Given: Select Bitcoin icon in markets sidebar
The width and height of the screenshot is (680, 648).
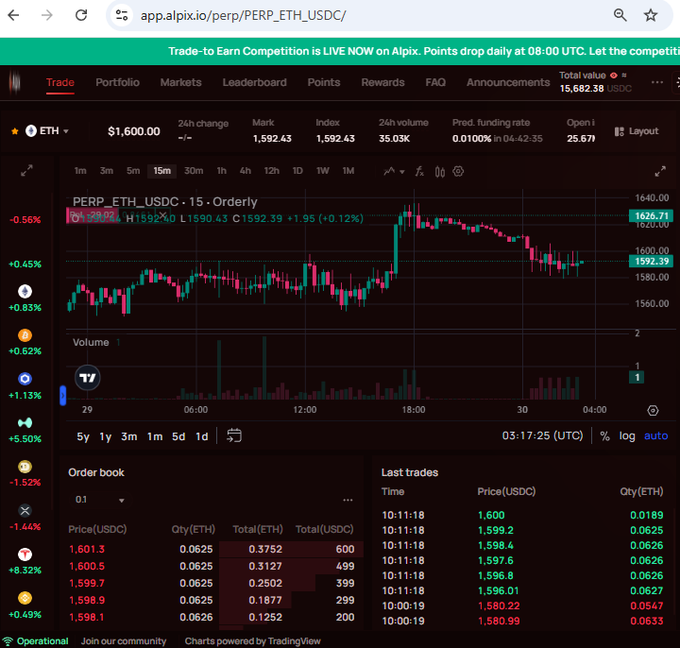Looking at the screenshot, I should [x=25, y=335].
